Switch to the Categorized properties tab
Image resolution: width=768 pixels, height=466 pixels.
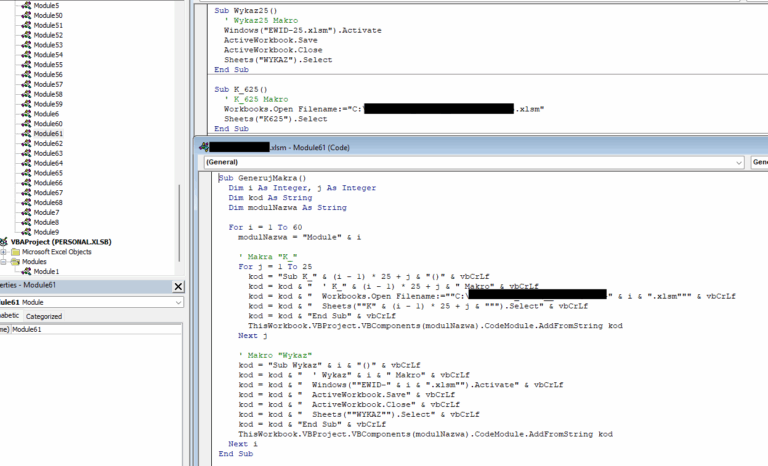coord(43,316)
